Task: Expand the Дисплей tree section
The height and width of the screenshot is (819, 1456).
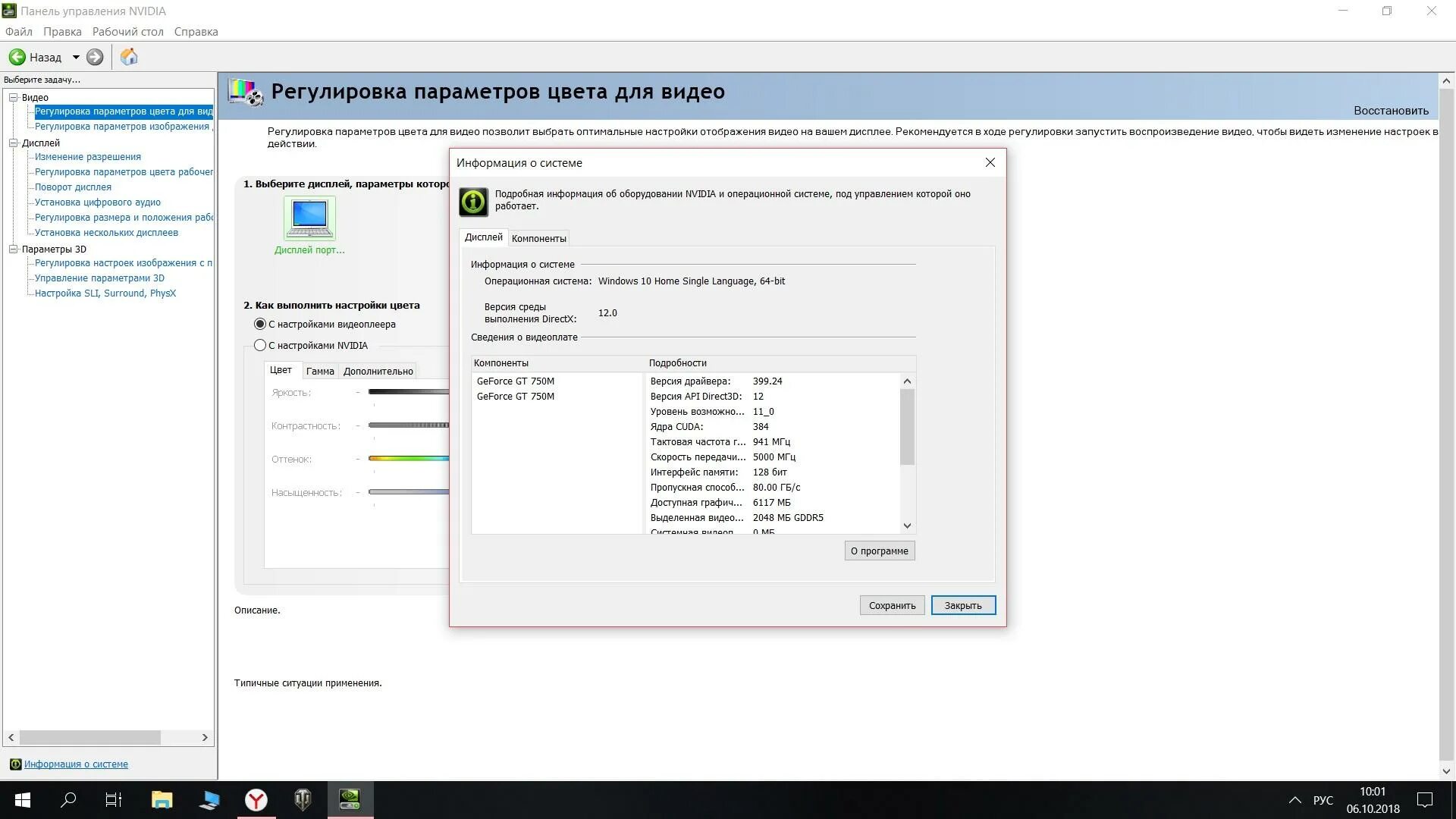Action: (x=15, y=142)
